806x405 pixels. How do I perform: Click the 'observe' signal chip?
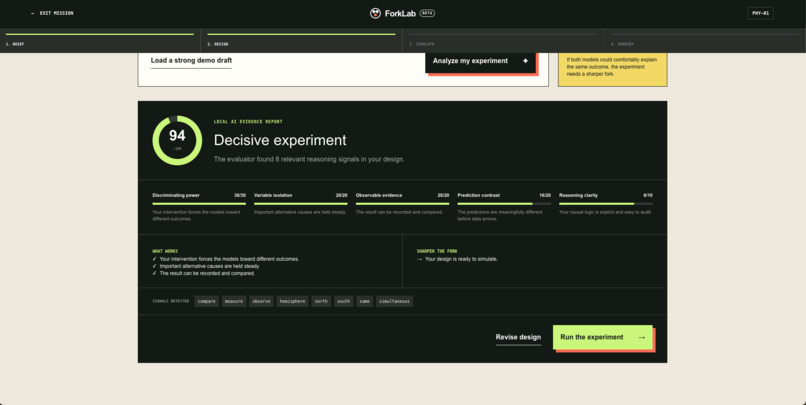point(261,302)
